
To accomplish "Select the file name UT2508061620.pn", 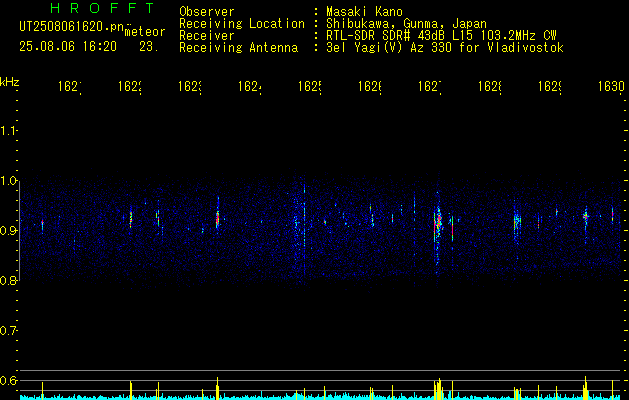I will [x=72, y=26].
